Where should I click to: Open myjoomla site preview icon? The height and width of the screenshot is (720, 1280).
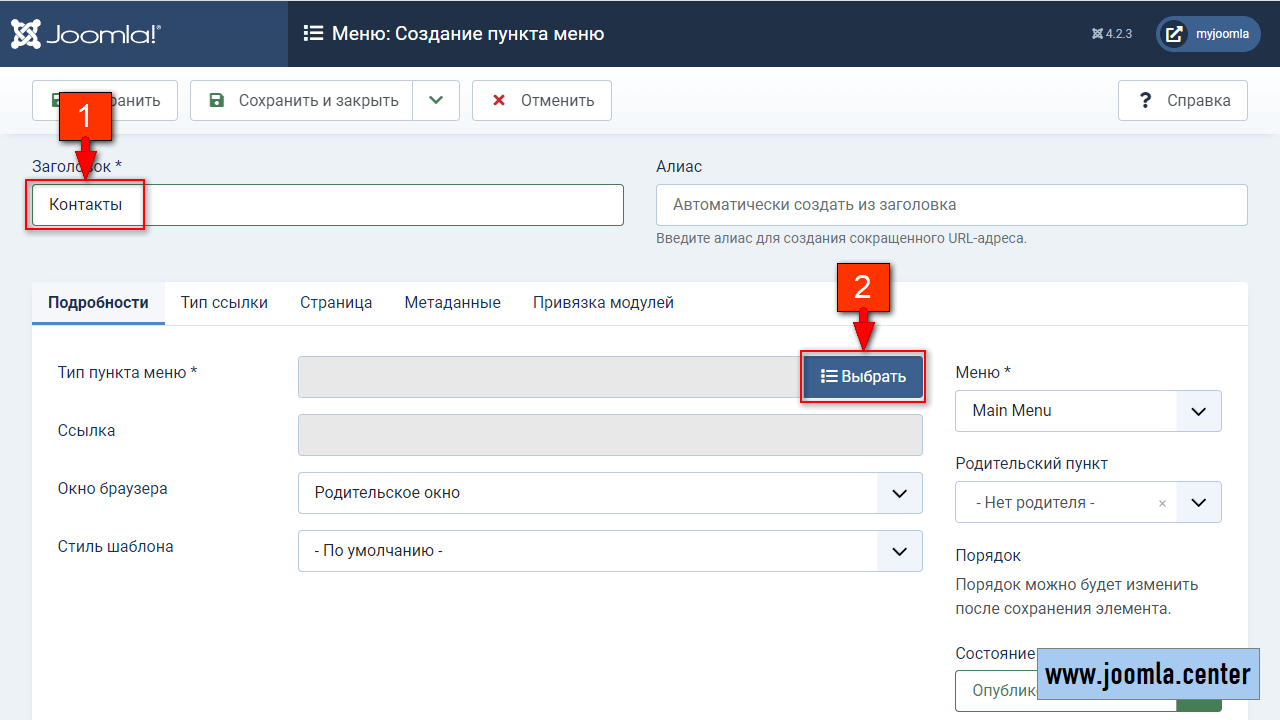pos(1175,34)
